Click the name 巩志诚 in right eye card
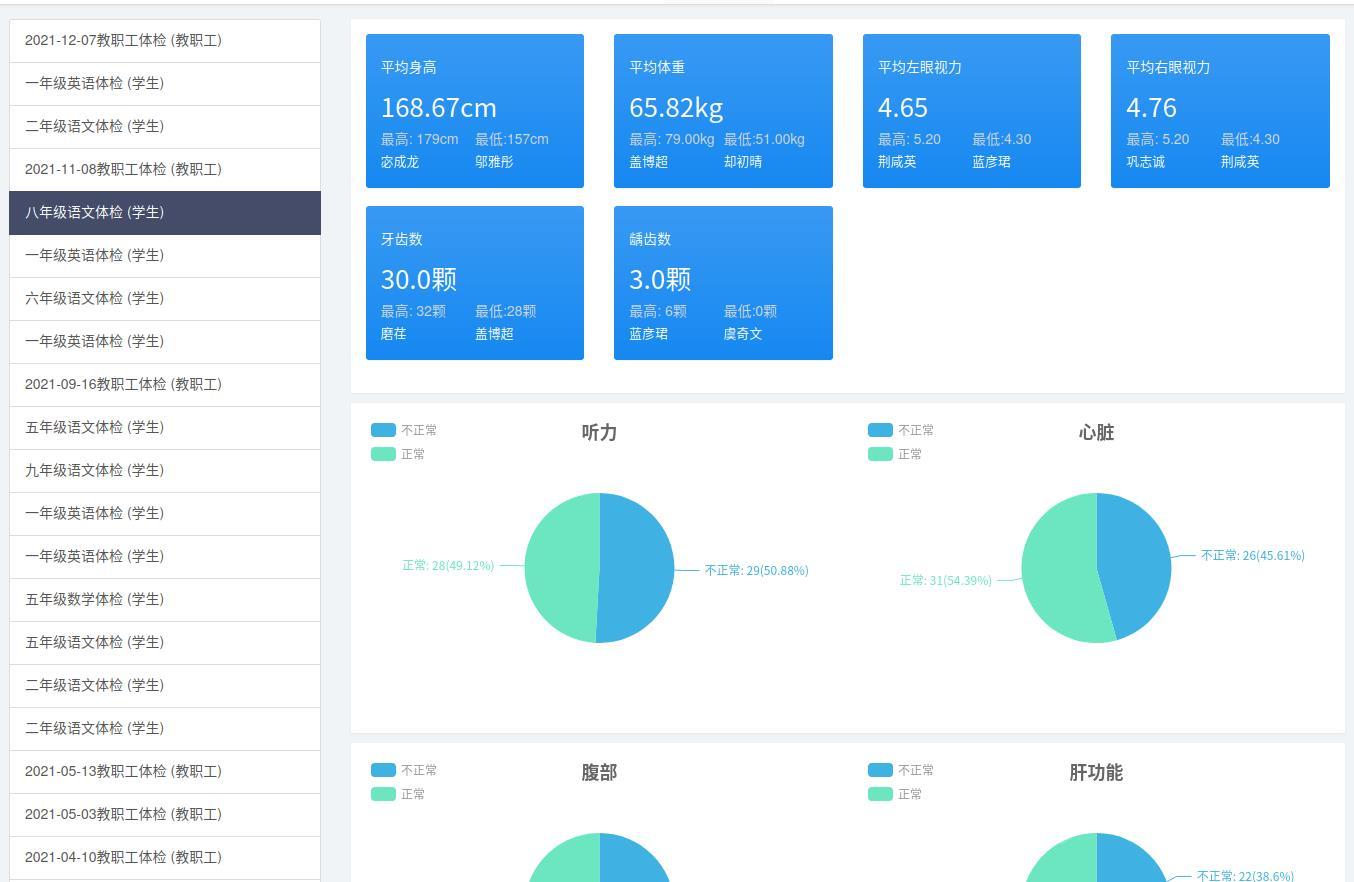 coord(1146,162)
